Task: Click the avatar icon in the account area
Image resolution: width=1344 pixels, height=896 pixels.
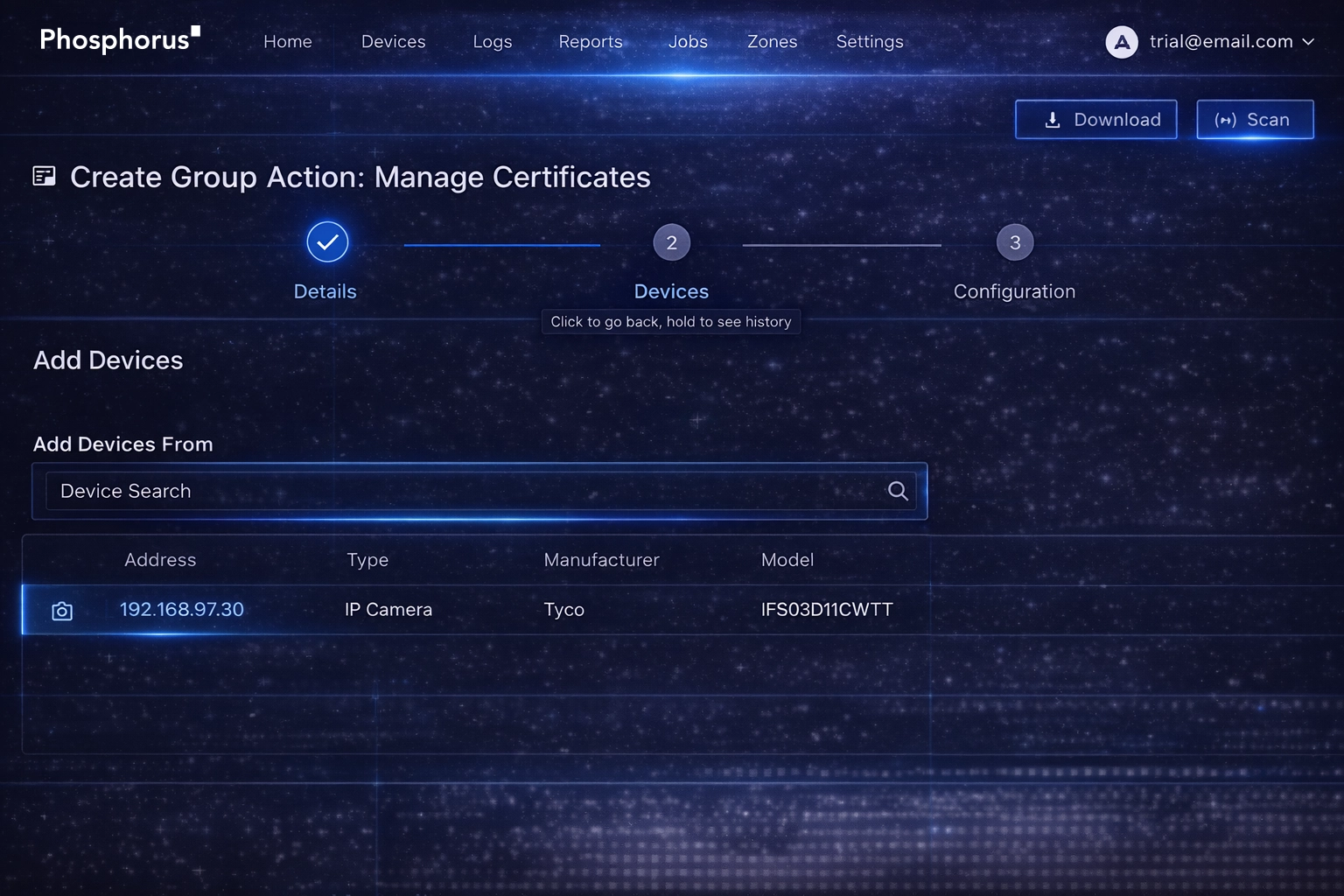Action: click(x=1122, y=41)
